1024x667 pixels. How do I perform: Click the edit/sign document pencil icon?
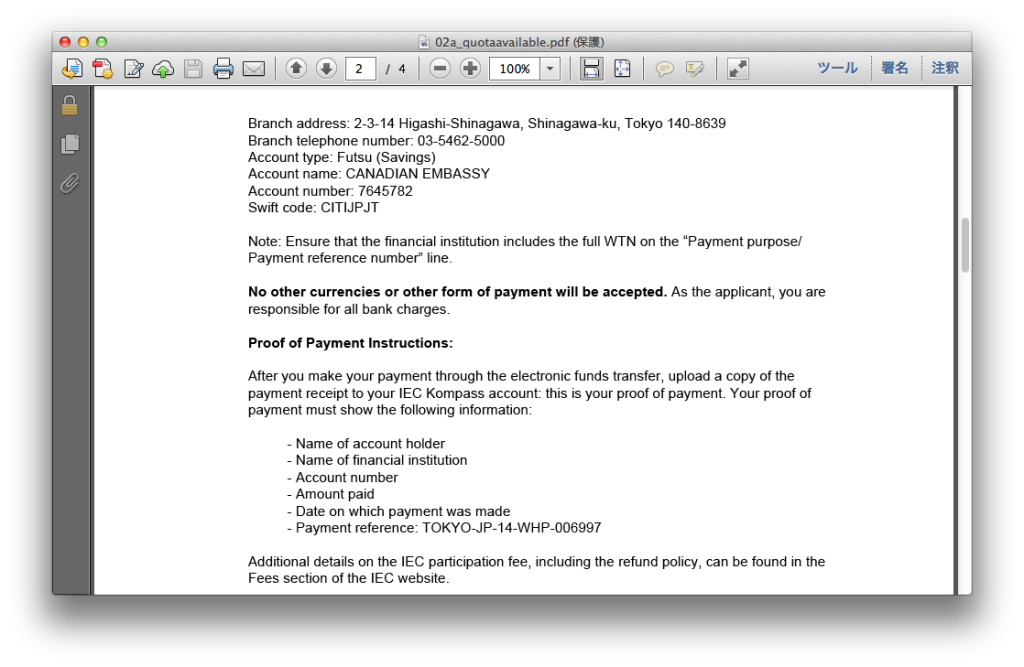pos(133,69)
